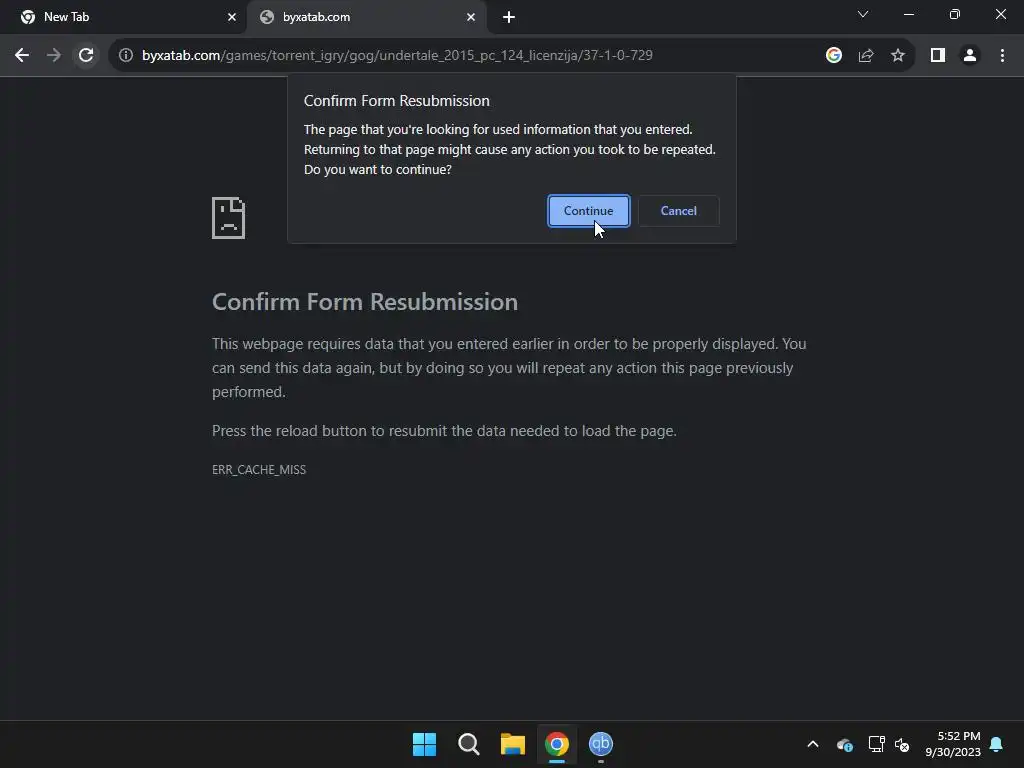Click the OneDrive cloud tray icon
This screenshot has height=768, width=1024.
[844, 744]
